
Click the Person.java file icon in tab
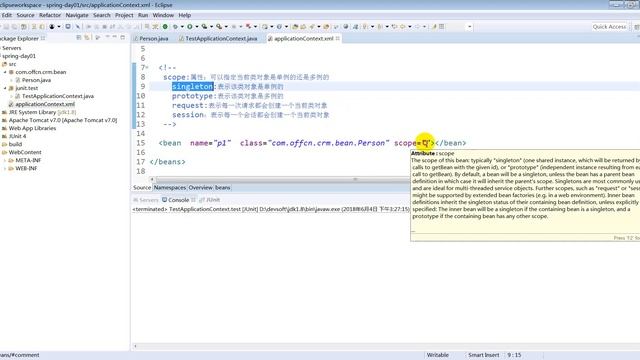[x=136, y=38]
